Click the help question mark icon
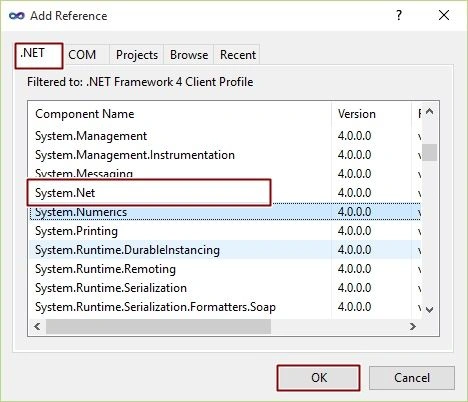 pos(399,15)
